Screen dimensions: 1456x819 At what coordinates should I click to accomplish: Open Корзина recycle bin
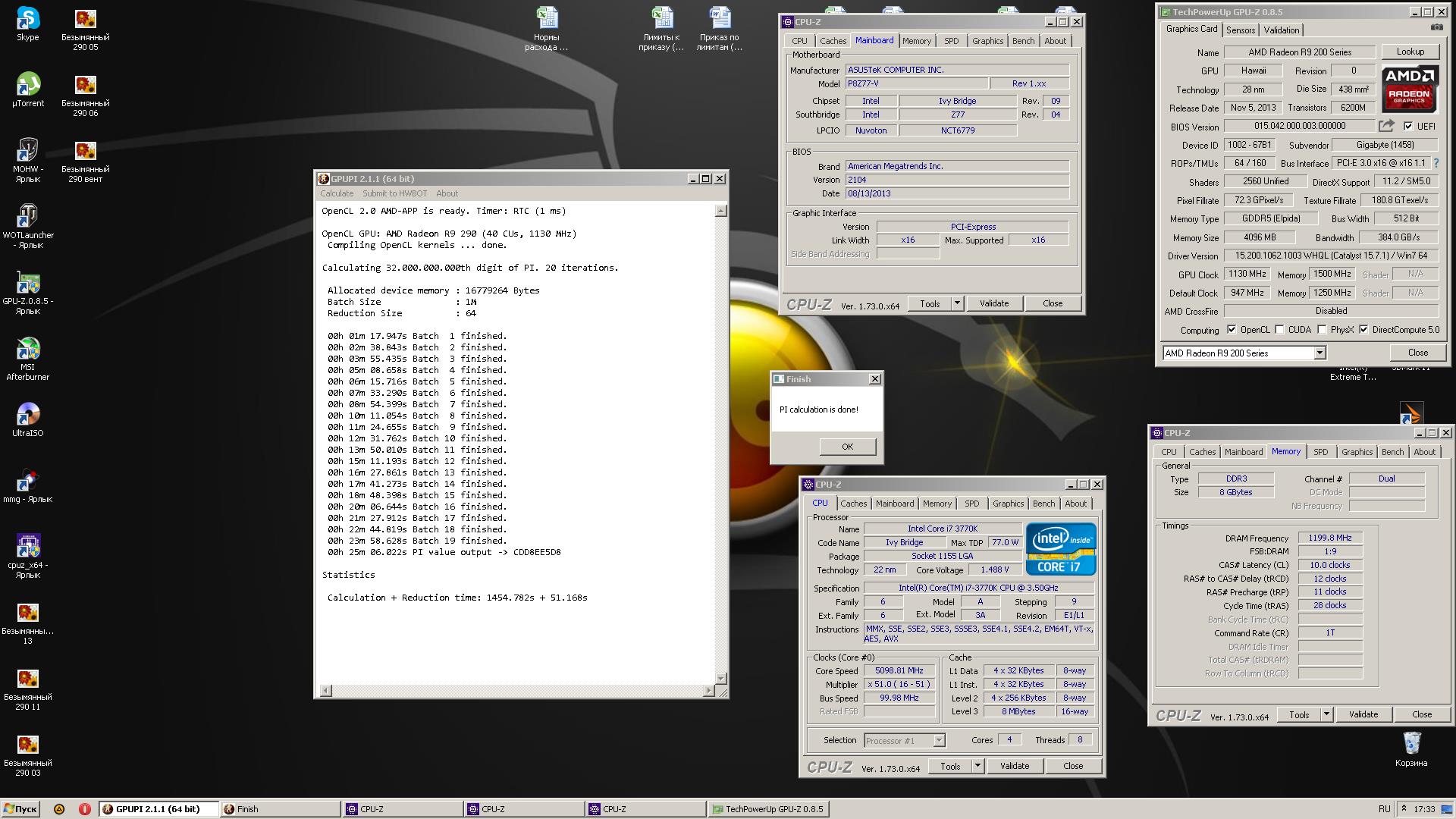coord(1410,749)
